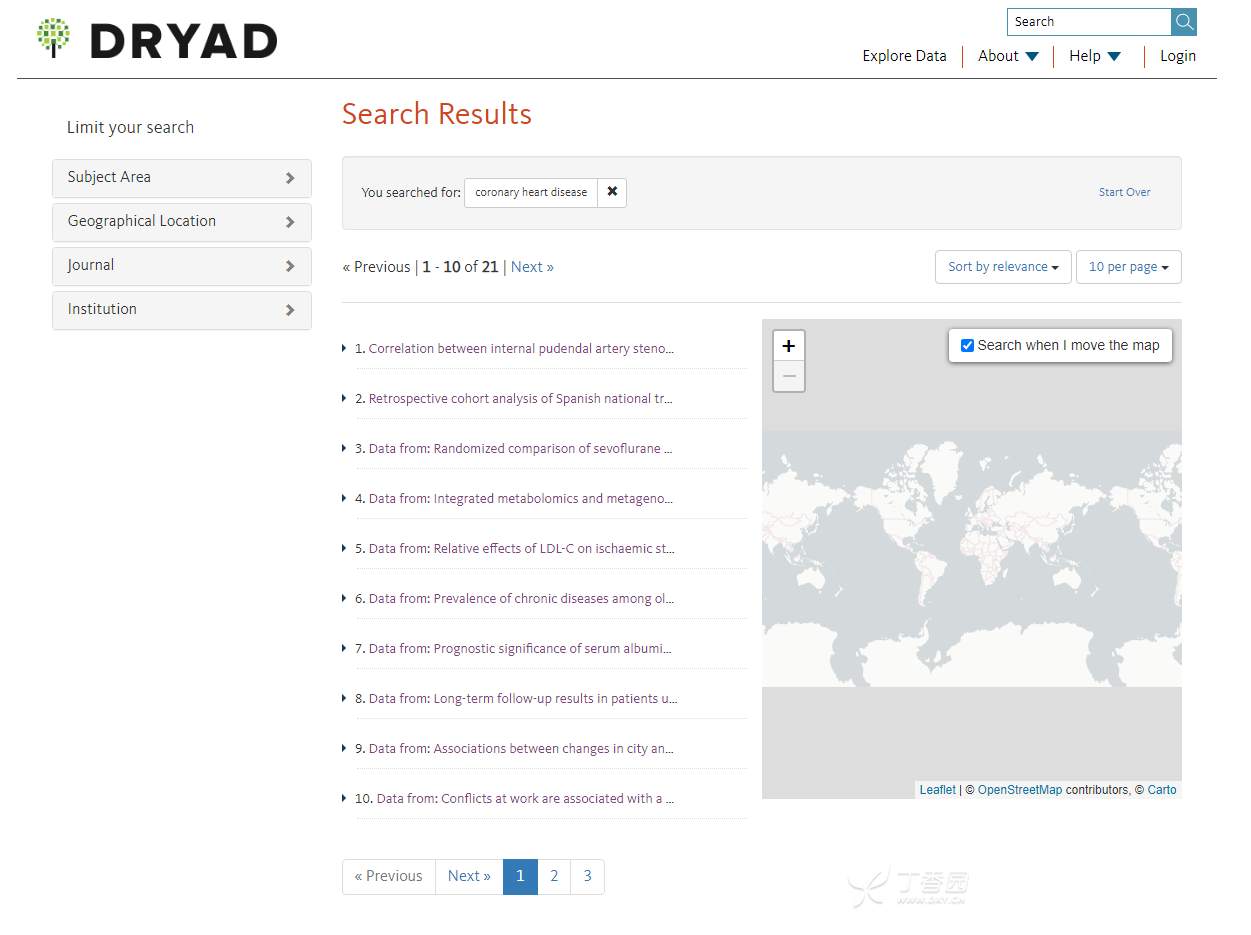Viewport: 1251px width, 935px height.
Task: Toggle Search when I move the map
Action: point(967,346)
